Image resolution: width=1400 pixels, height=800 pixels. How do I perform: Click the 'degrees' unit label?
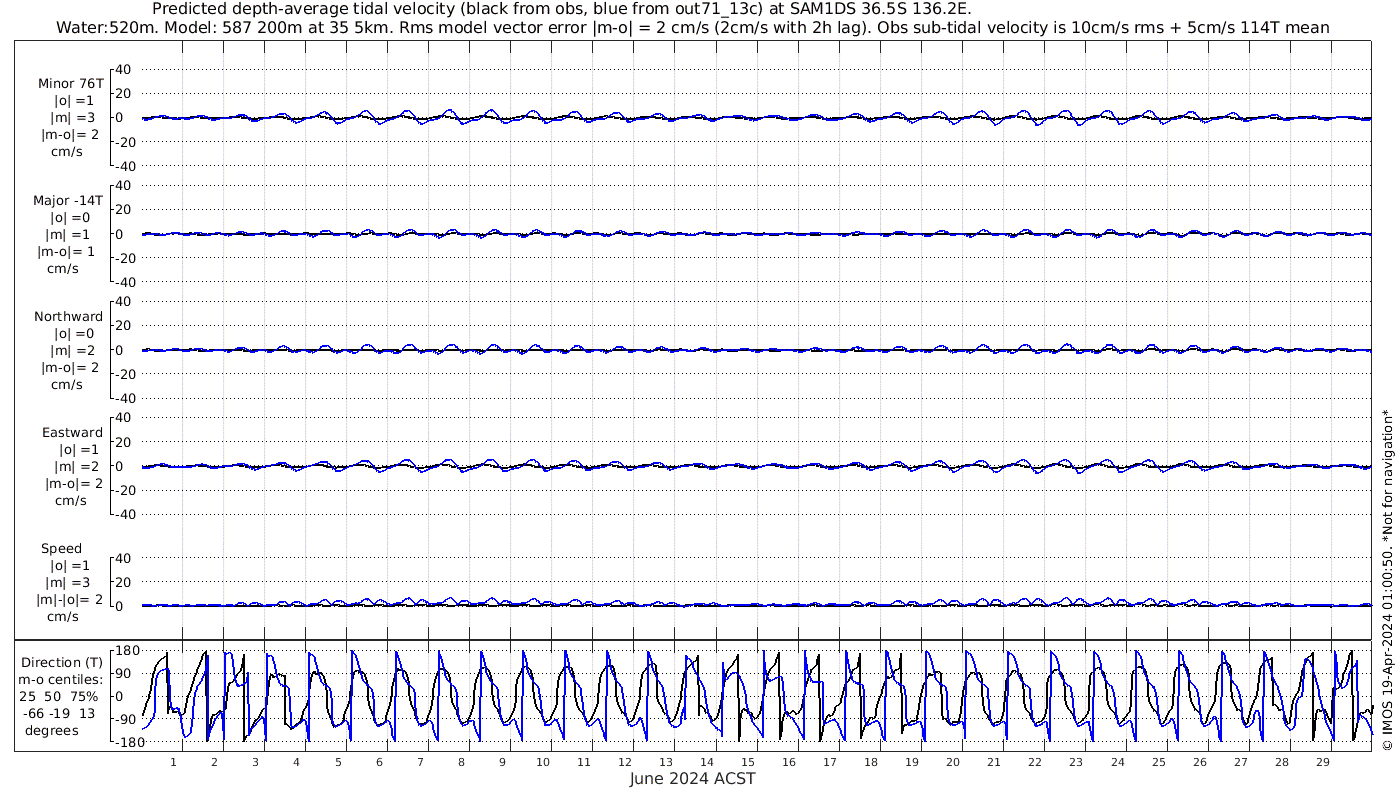click(x=52, y=730)
